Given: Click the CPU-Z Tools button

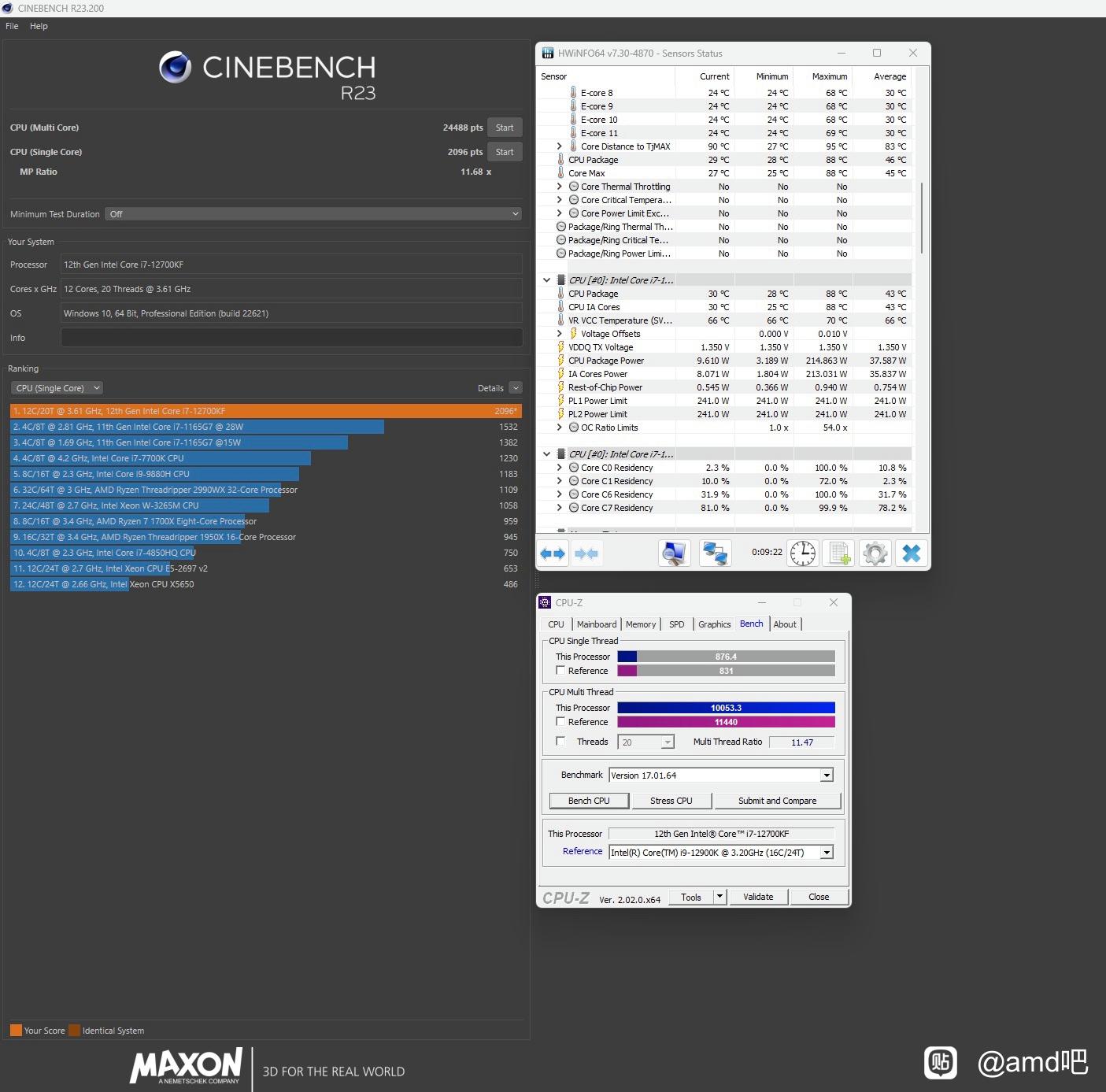Looking at the screenshot, I should tap(691, 897).
